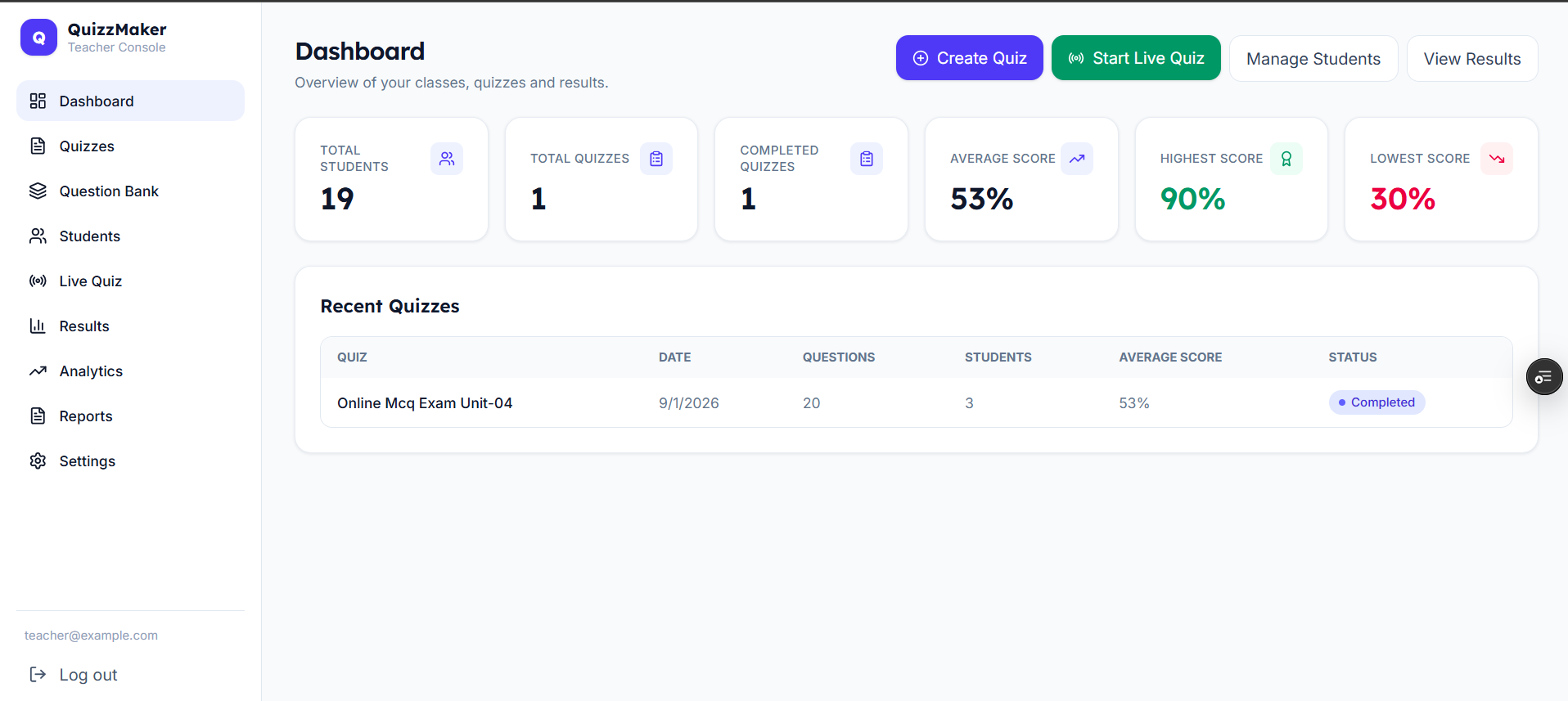Click the 30% lowest score value
Viewport: 1568px width, 701px height.
click(1403, 199)
